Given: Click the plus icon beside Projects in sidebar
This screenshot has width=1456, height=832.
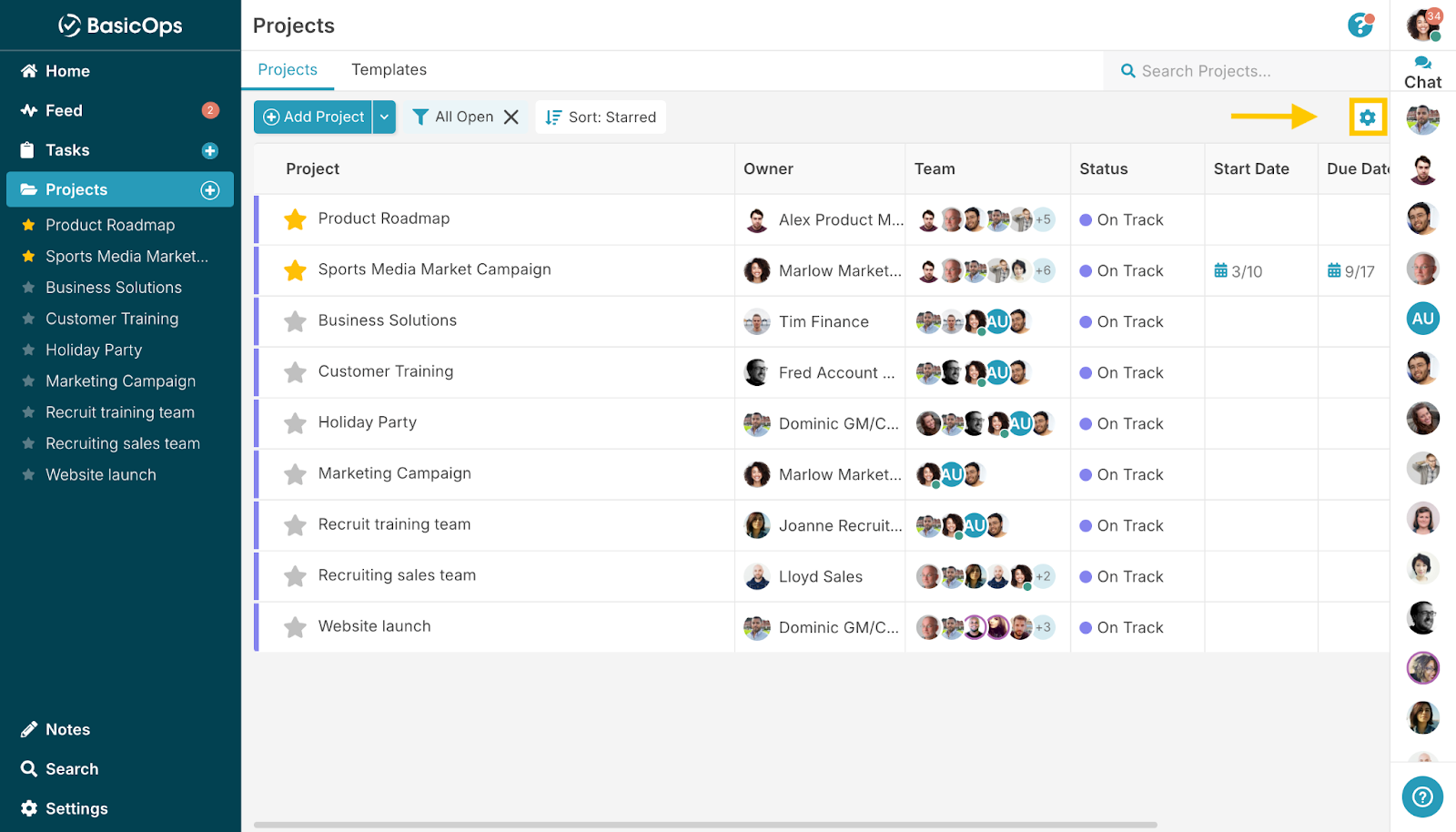Looking at the screenshot, I should 210,189.
